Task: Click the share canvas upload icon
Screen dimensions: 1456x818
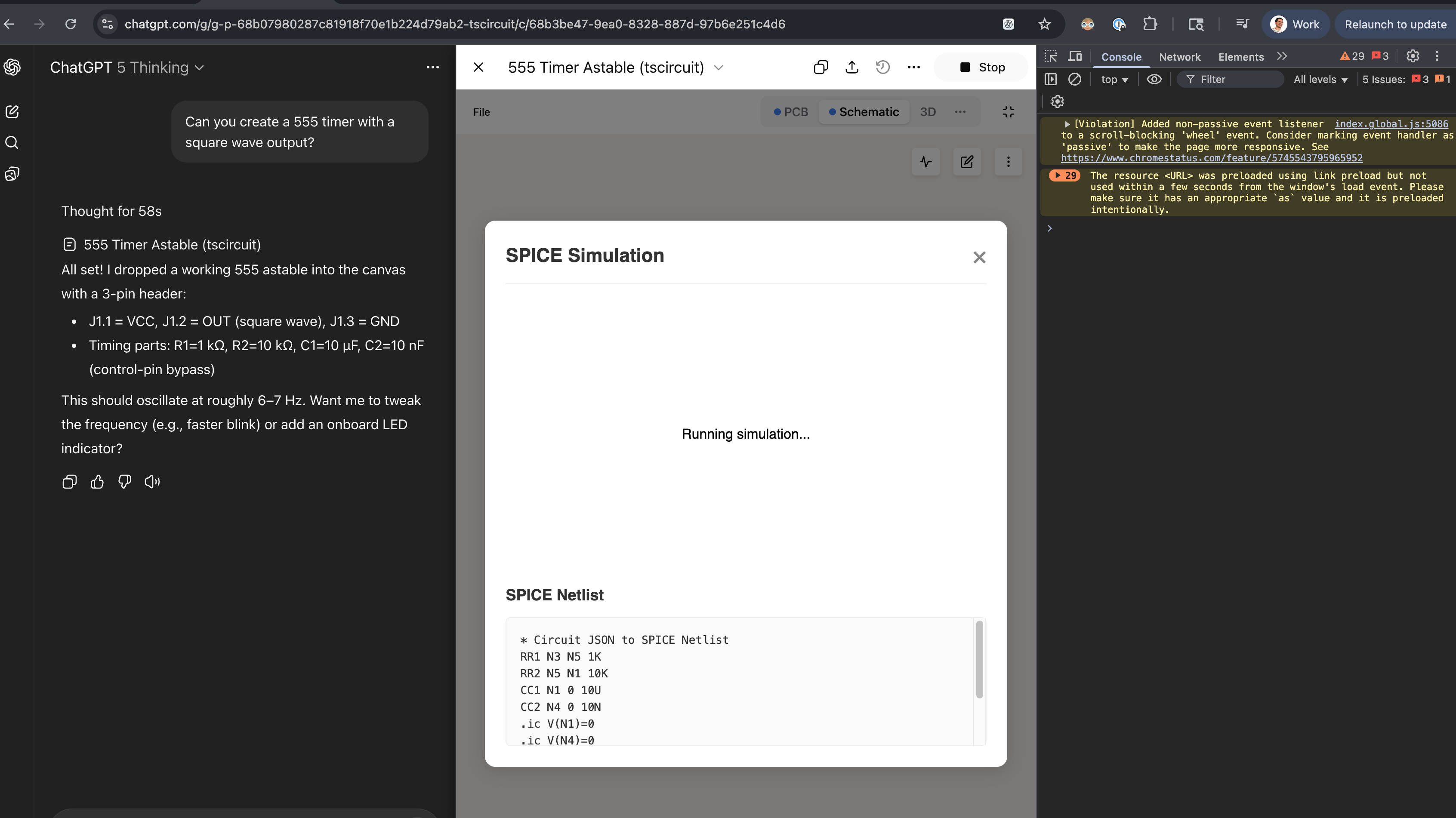Action: pos(852,67)
